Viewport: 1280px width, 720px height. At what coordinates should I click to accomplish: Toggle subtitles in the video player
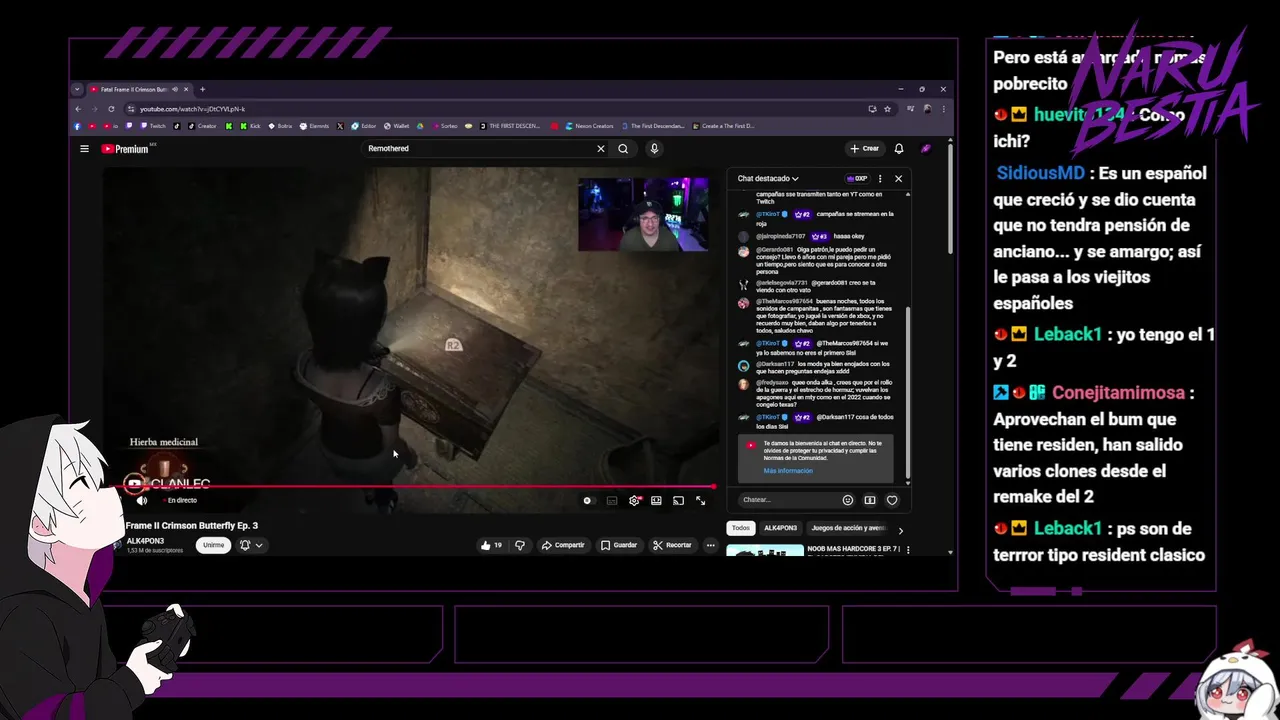pyautogui.click(x=612, y=500)
